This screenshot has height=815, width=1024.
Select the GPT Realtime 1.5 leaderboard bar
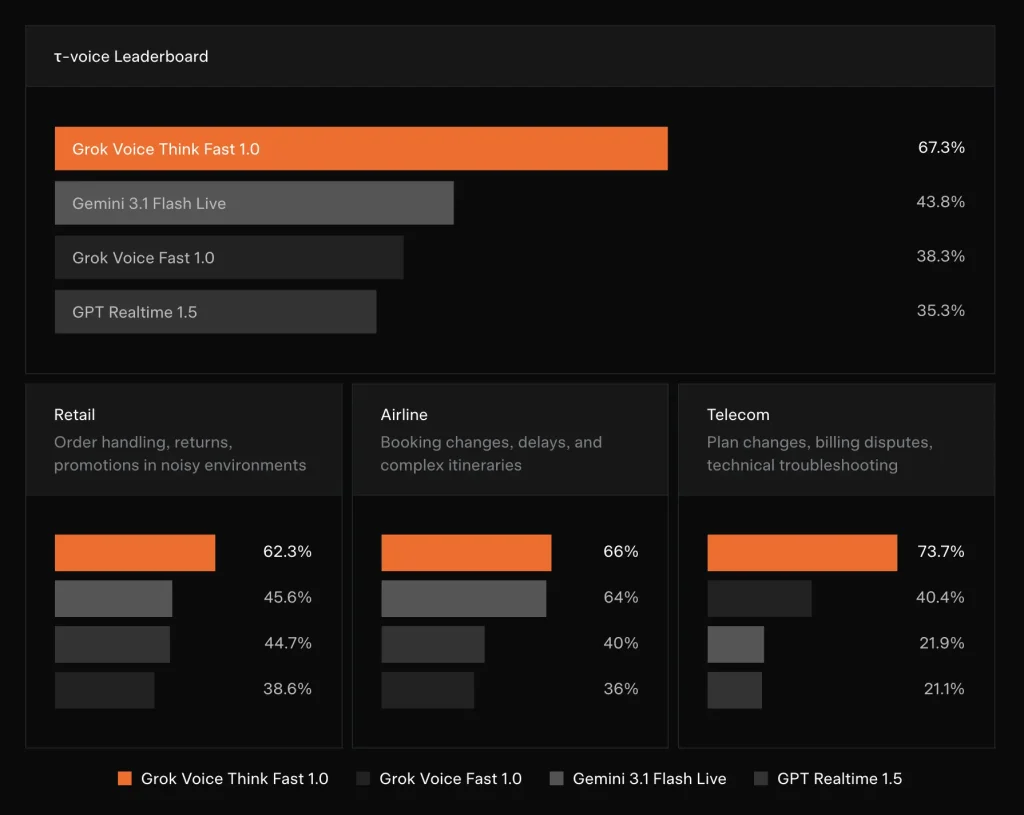click(x=215, y=312)
